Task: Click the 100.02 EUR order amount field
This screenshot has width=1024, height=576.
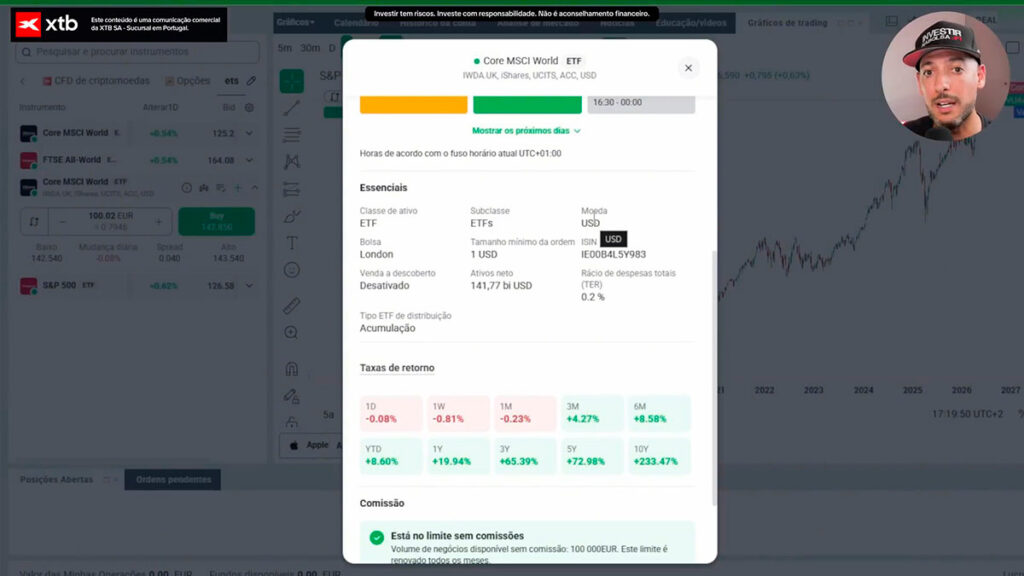Action: click(110, 221)
